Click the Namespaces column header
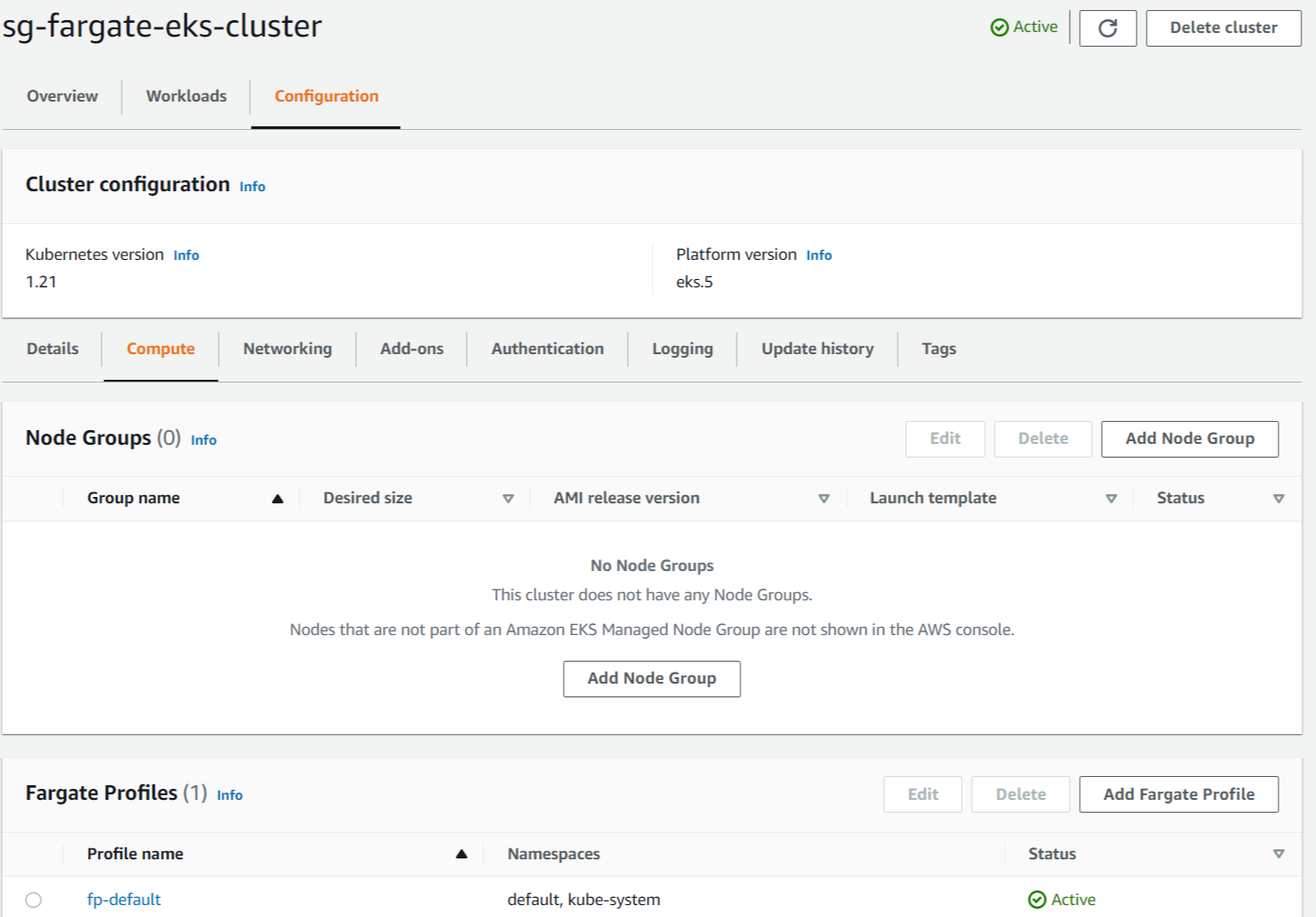The height and width of the screenshot is (917, 1316). pyautogui.click(x=554, y=854)
